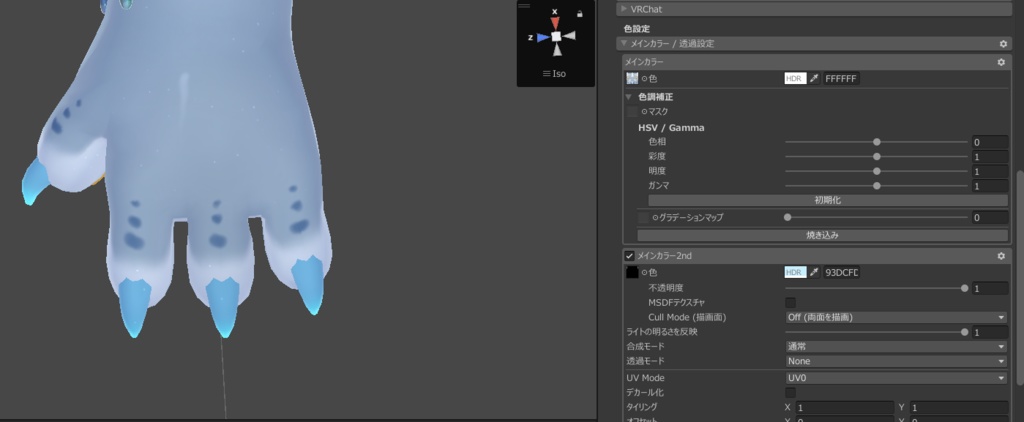
Task: Open the texture picker circle beside グラデーションマップ
Action: [x=655, y=218]
